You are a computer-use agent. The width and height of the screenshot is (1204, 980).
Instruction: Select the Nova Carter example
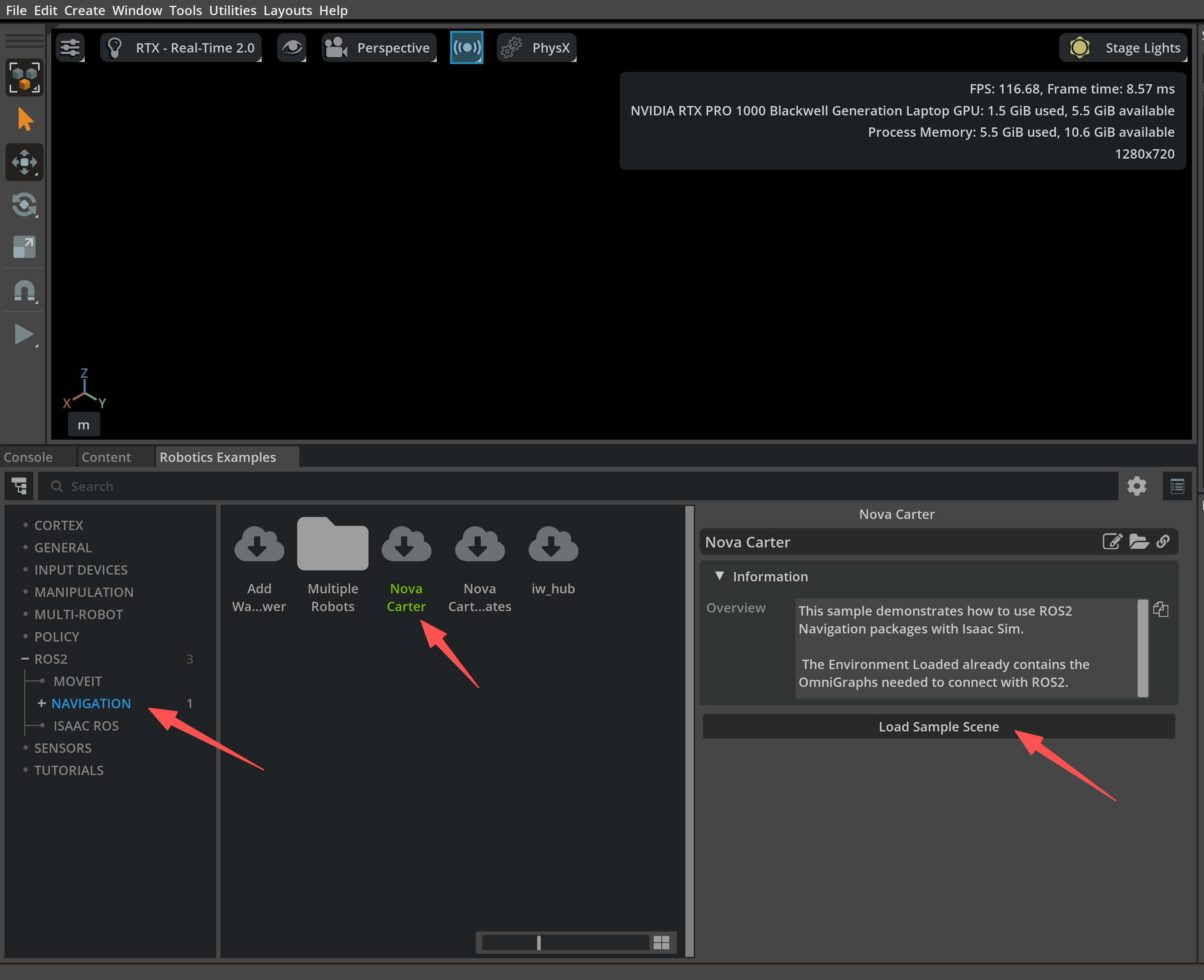(406, 568)
